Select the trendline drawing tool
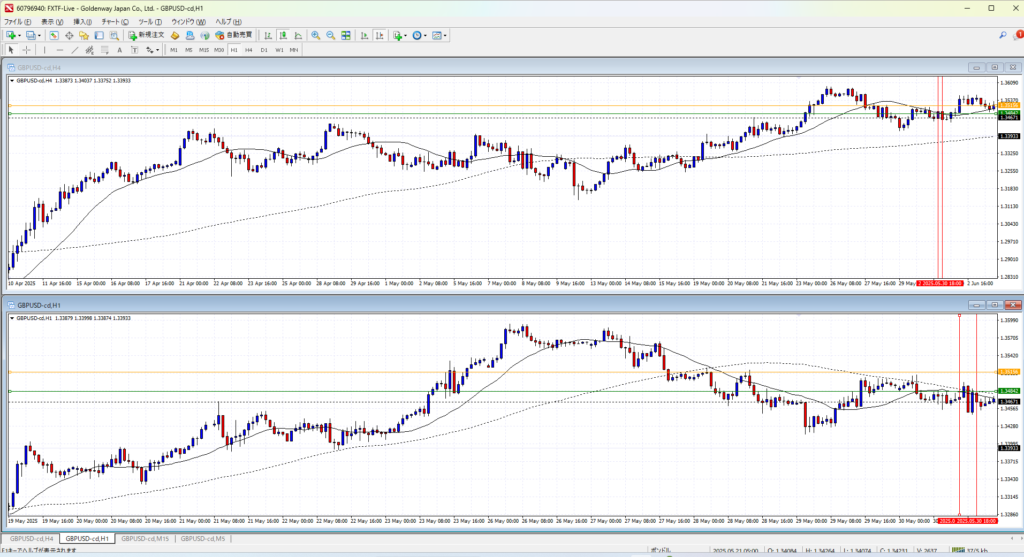This screenshot has height=557, width=1024. (76, 49)
